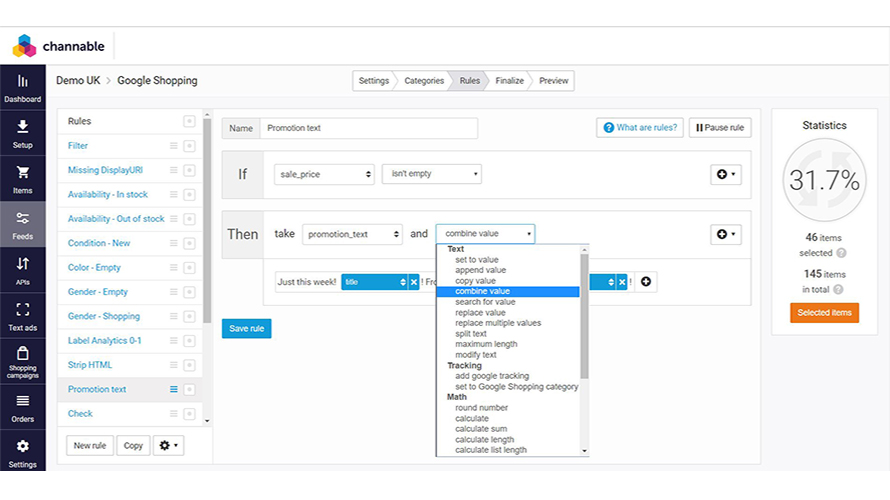Viewport: 890px width, 500px height.
Task: Open Shopping campaigns from the sidebar
Action: click(22, 360)
